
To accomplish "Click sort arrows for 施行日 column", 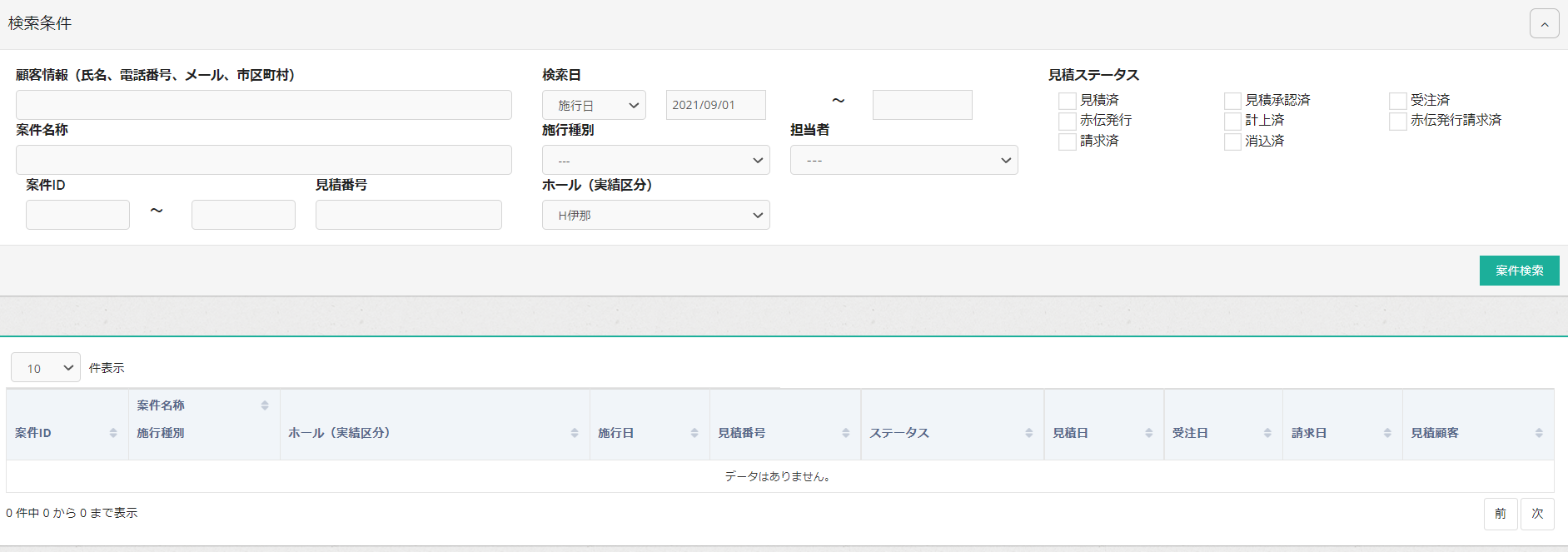I will click(694, 433).
